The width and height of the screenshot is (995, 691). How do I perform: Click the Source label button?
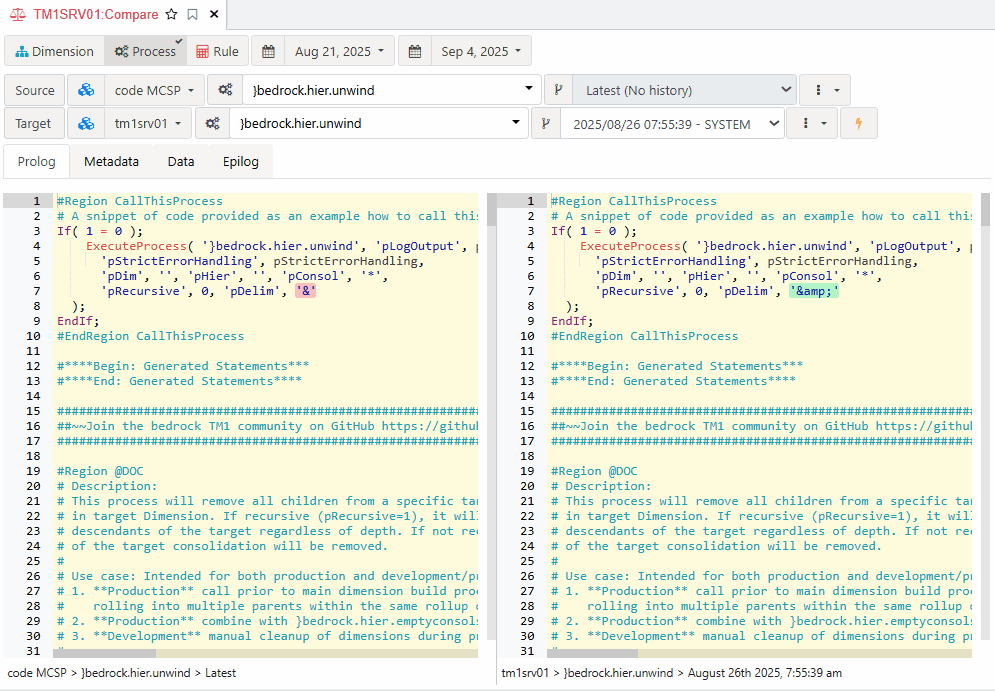pos(35,90)
